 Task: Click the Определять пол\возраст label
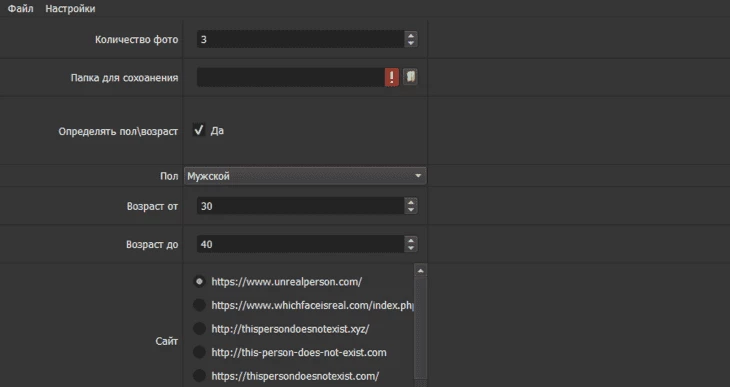118,132
